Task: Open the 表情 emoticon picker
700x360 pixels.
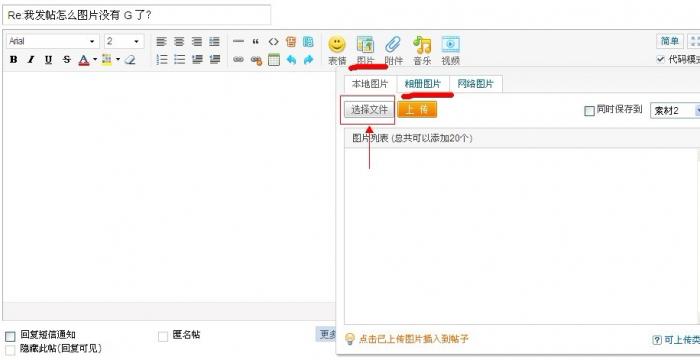Action: click(x=337, y=50)
